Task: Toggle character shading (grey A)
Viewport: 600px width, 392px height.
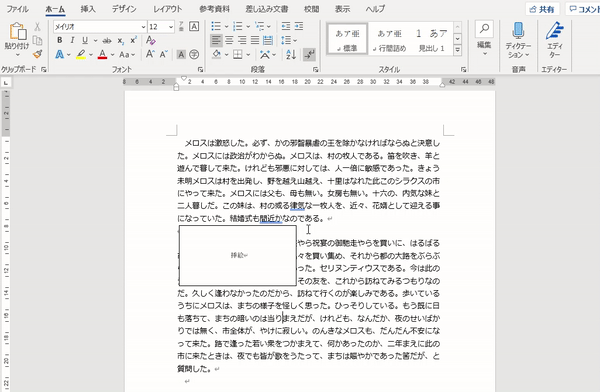Action: coord(181,54)
